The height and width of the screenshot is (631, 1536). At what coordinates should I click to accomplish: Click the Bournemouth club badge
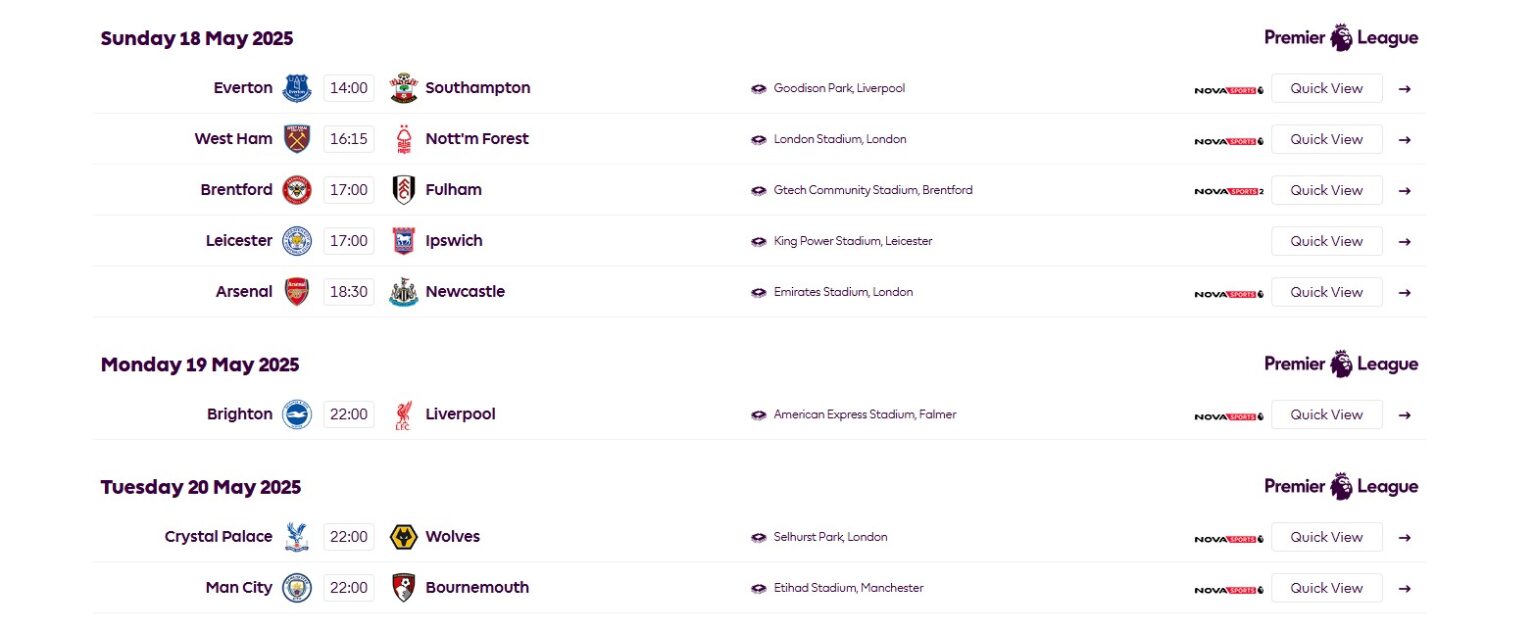pos(403,588)
